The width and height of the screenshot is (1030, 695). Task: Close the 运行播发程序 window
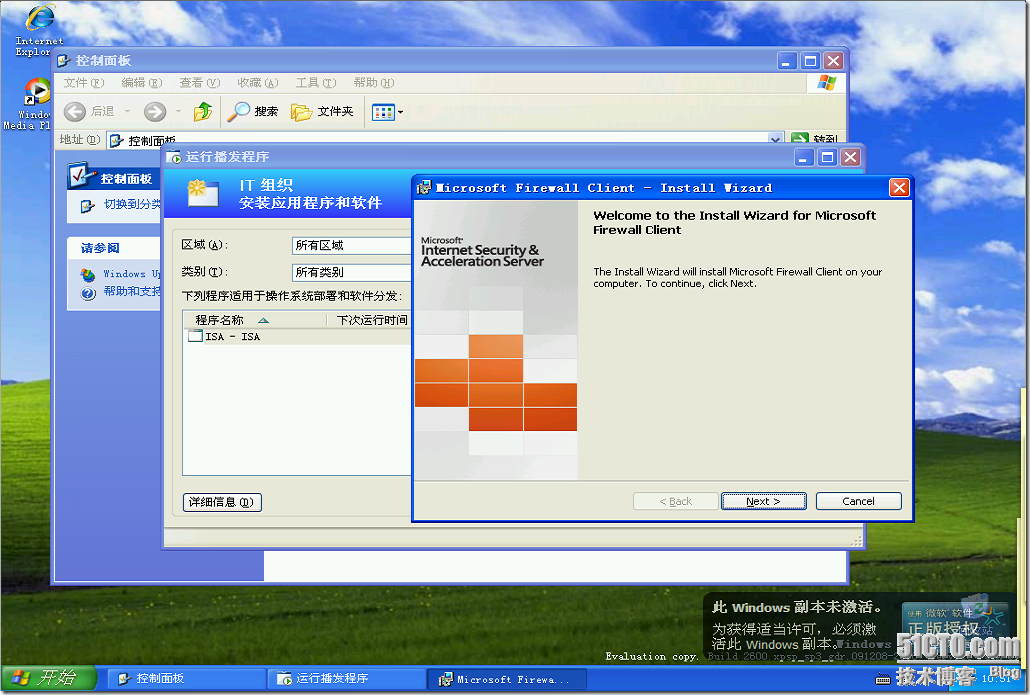click(x=850, y=157)
